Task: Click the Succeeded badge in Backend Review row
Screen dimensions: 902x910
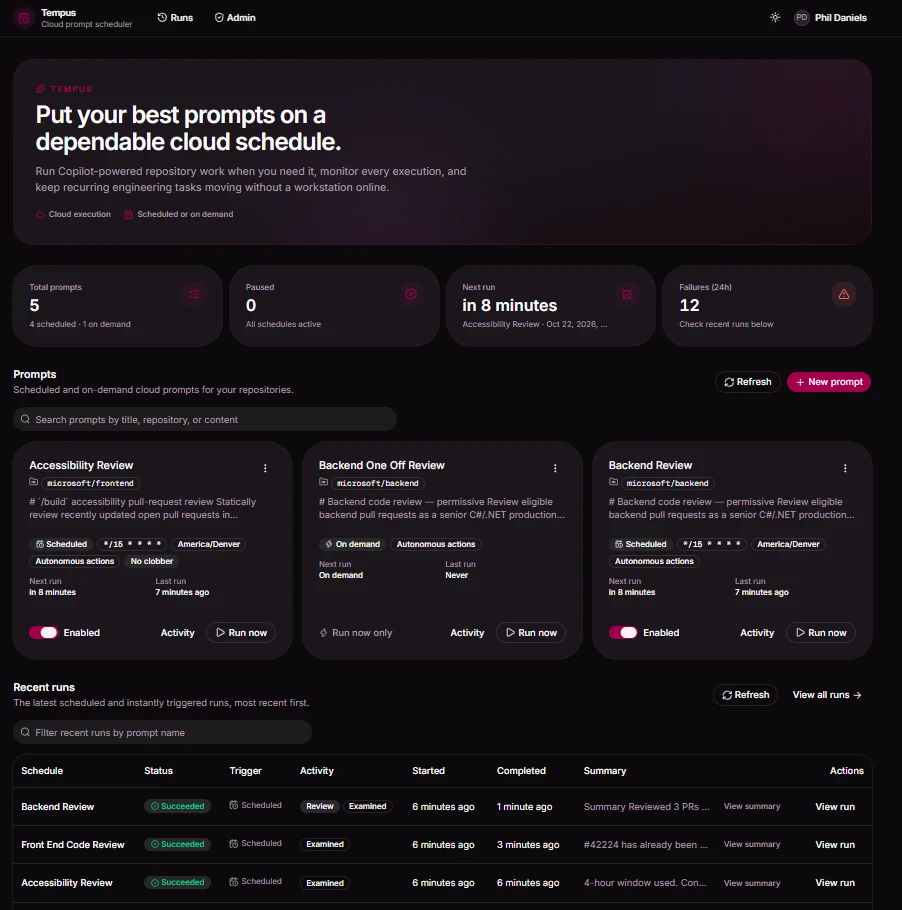Action: (178, 806)
